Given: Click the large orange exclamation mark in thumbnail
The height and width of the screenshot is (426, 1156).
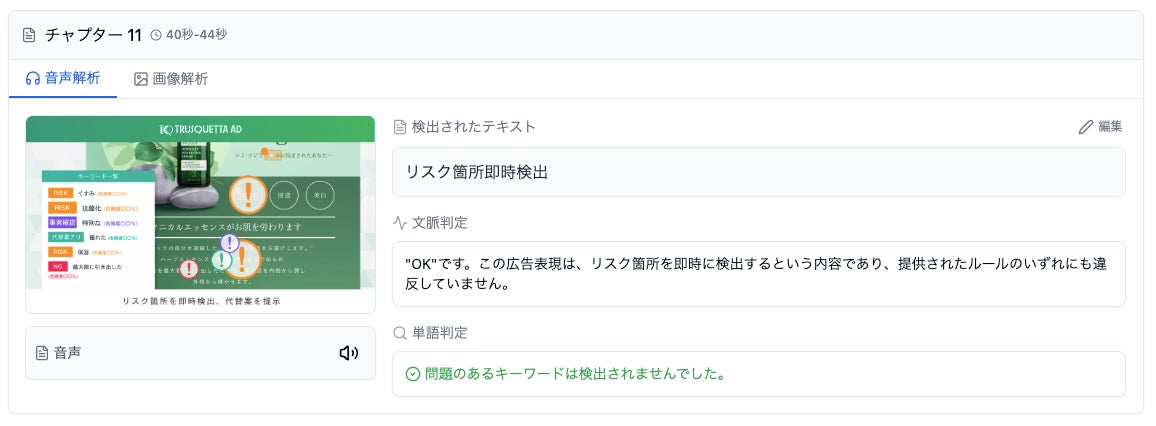Looking at the screenshot, I should [247, 193].
